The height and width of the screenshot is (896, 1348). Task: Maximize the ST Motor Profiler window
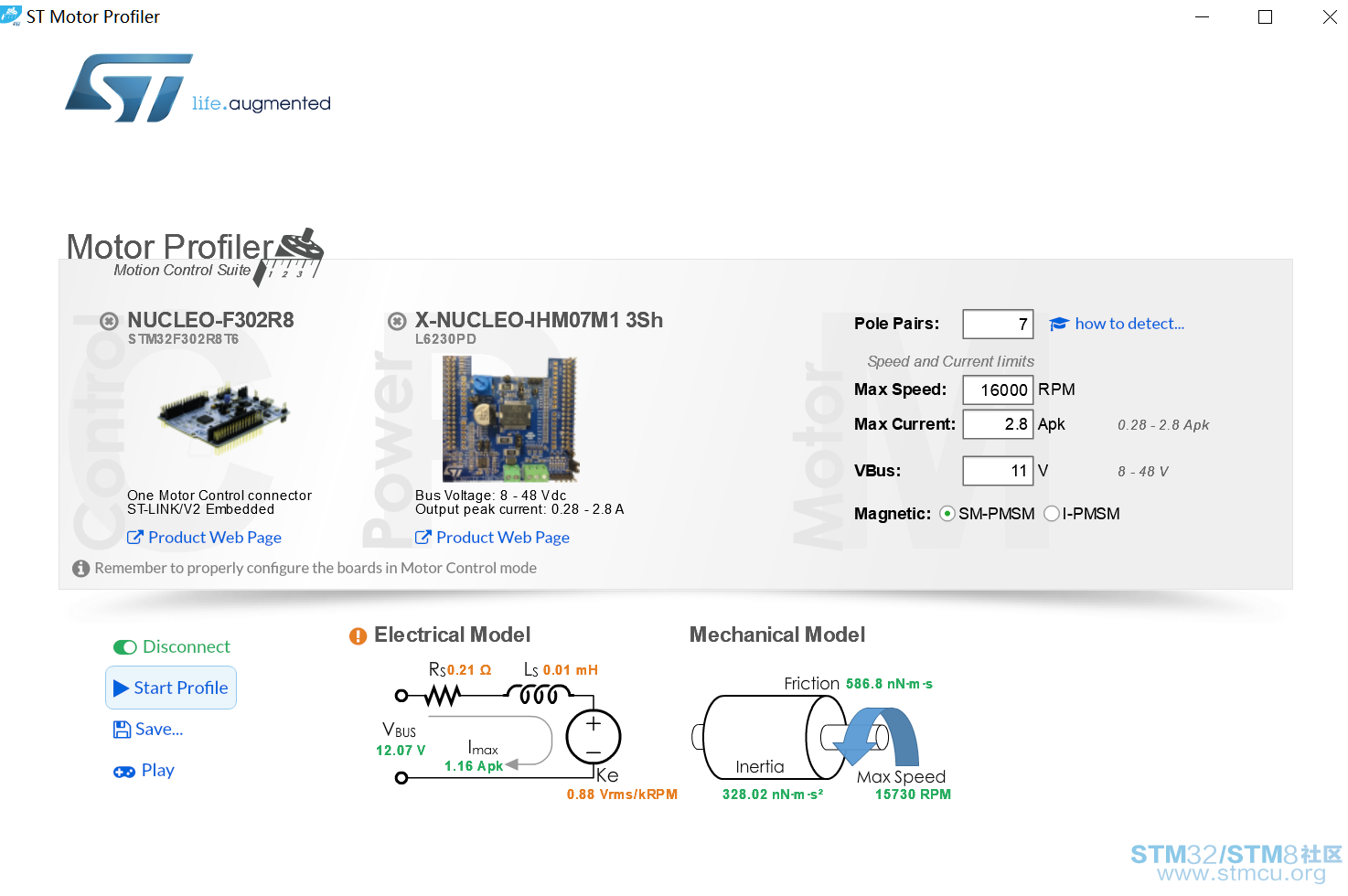pos(1266,16)
